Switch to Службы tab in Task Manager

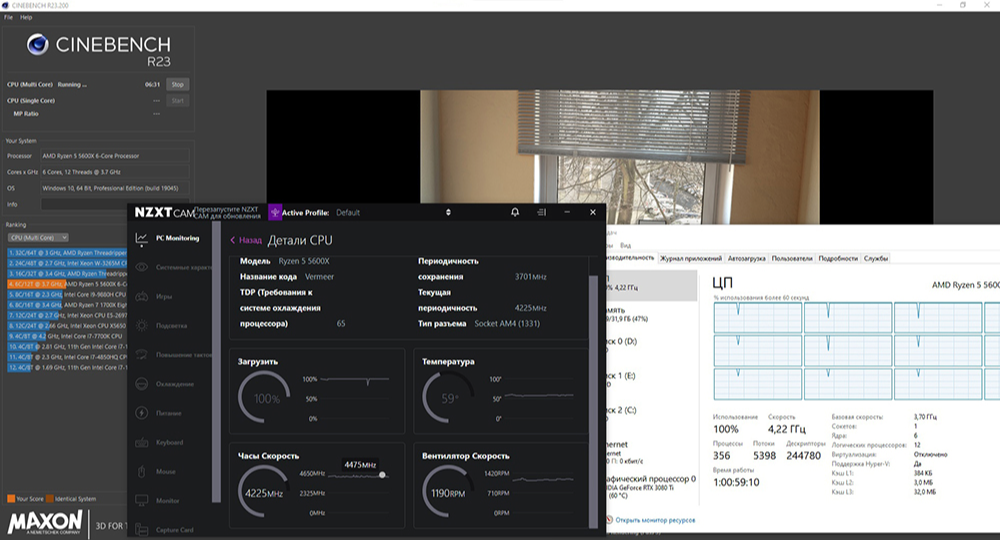tap(876, 258)
